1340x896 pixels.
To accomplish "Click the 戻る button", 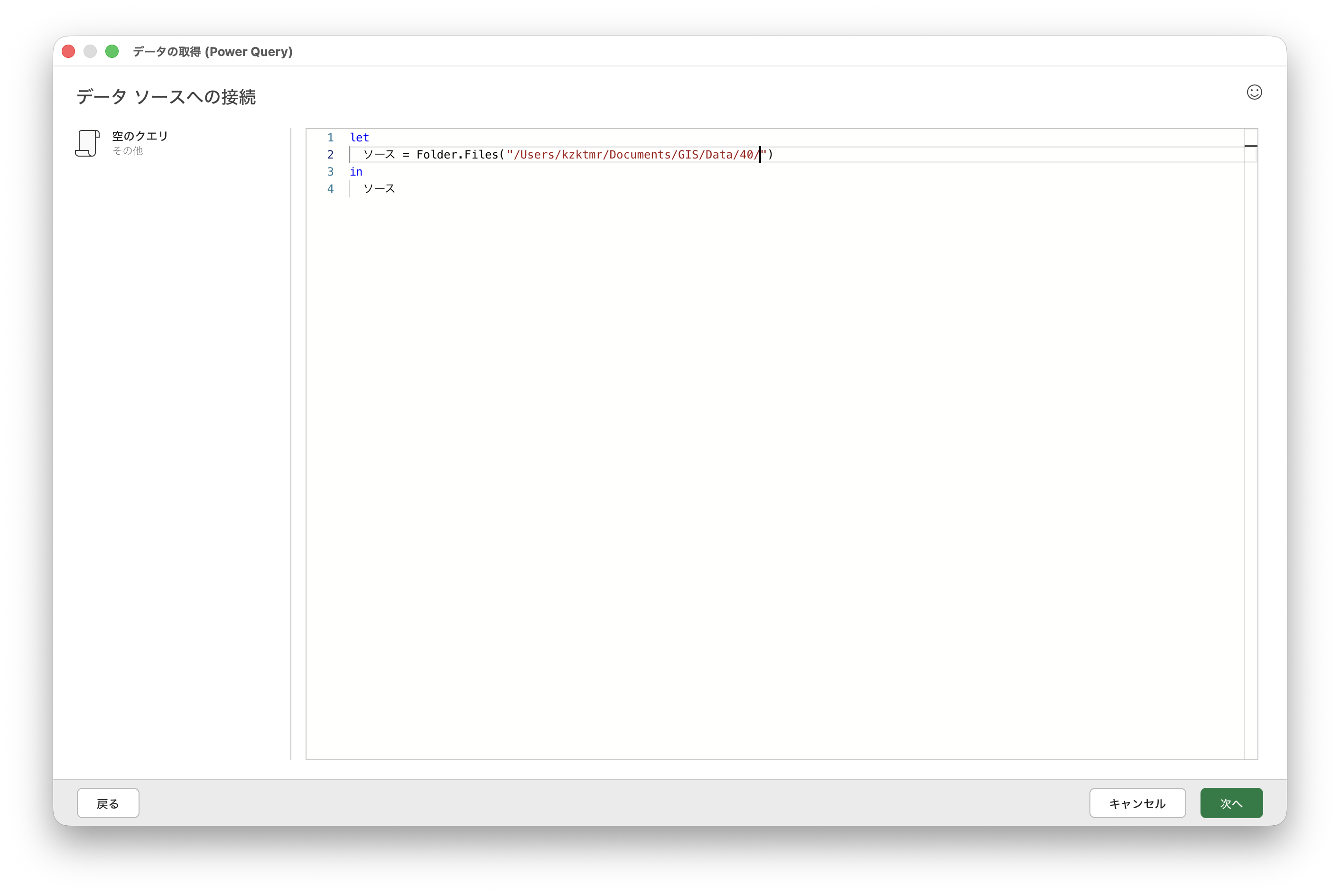I will [108, 803].
